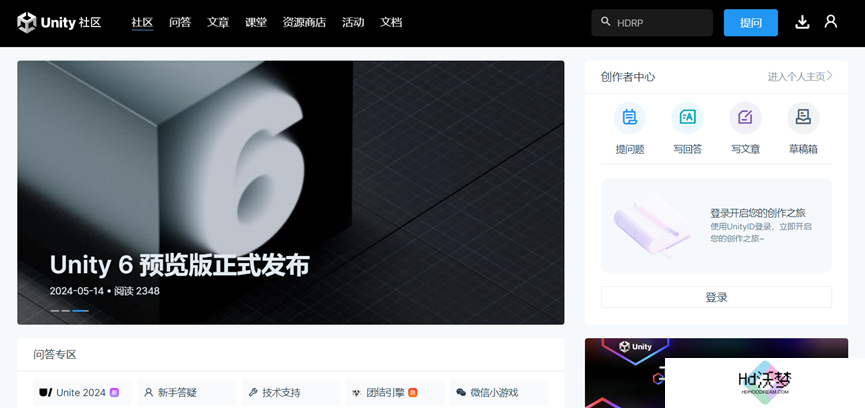Screen dimensions: 865x408
Task: Click the orange hot badge on 团结引擎
Action: point(413,393)
